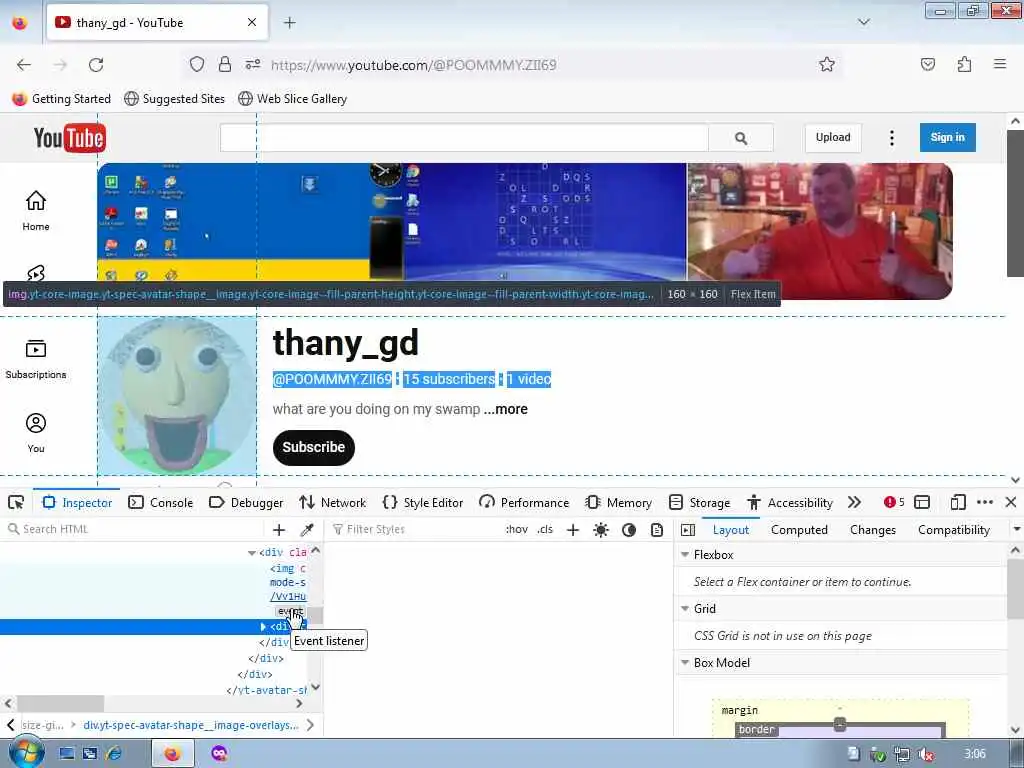Image resolution: width=1024 pixels, height=768 pixels.
Task: Click the YouTube search magnifier button
Action: click(x=741, y=138)
